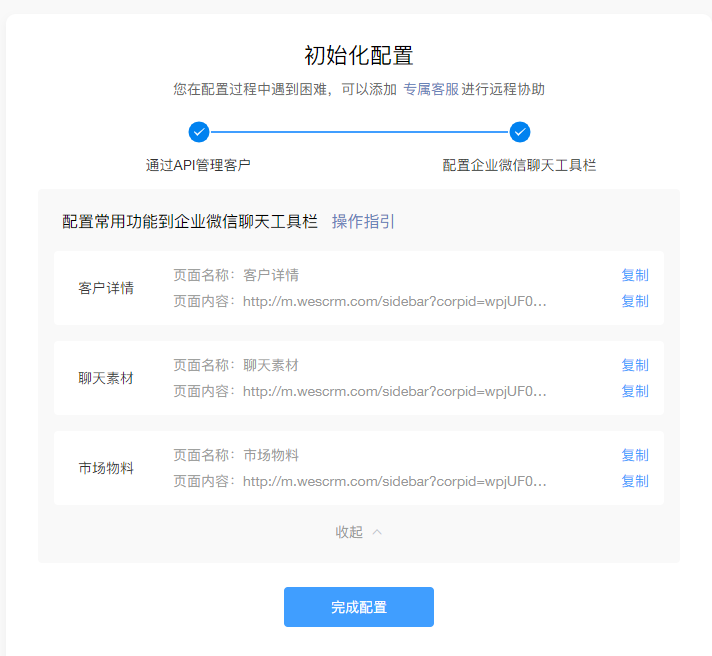Image resolution: width=712 pixels, height=656 pixels.
Task: Click the second step checkmark icon
Action: click(520, 132)
